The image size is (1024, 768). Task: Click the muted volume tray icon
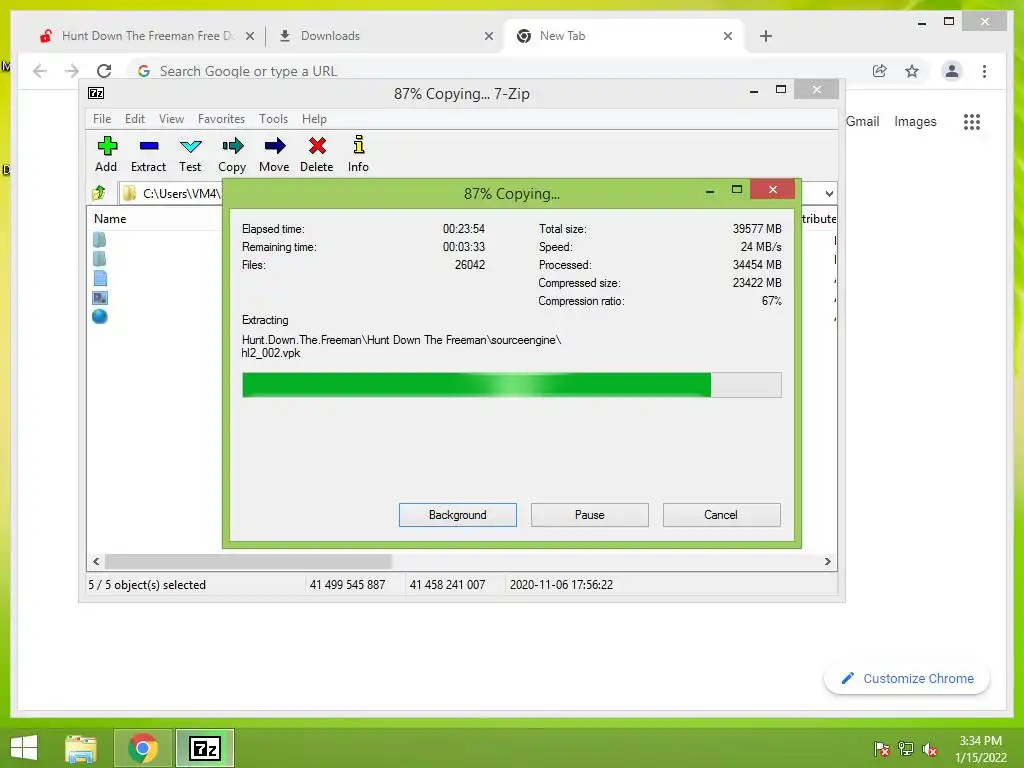point(930,749)
